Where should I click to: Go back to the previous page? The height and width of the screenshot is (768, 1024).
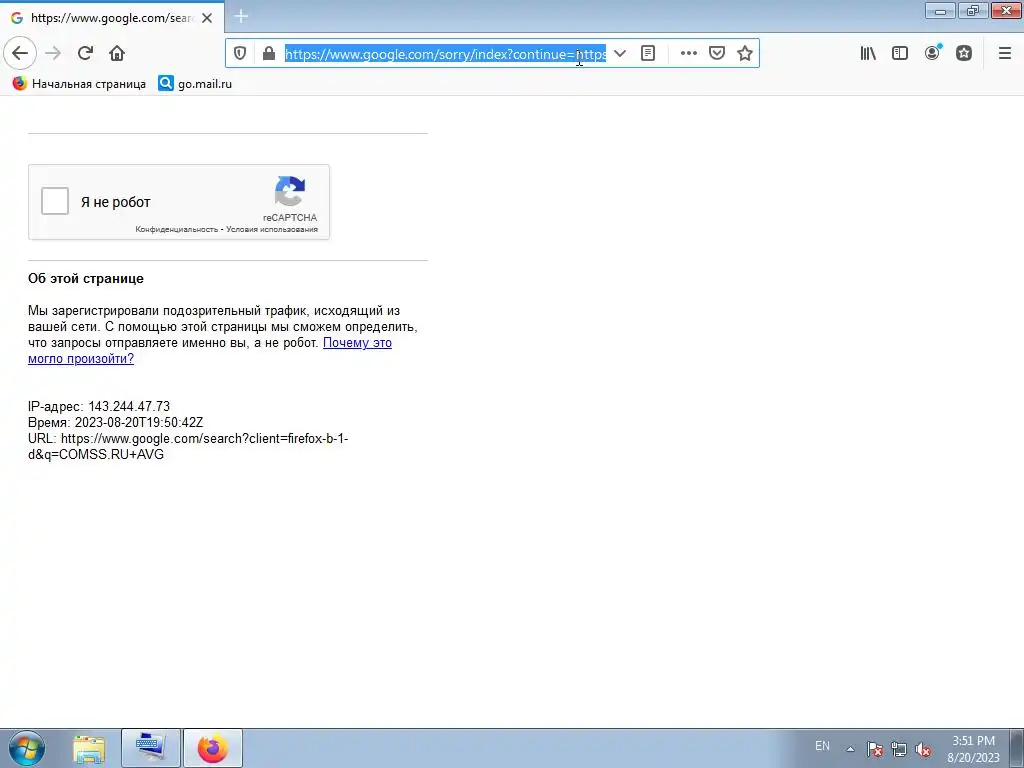[20, 53]
